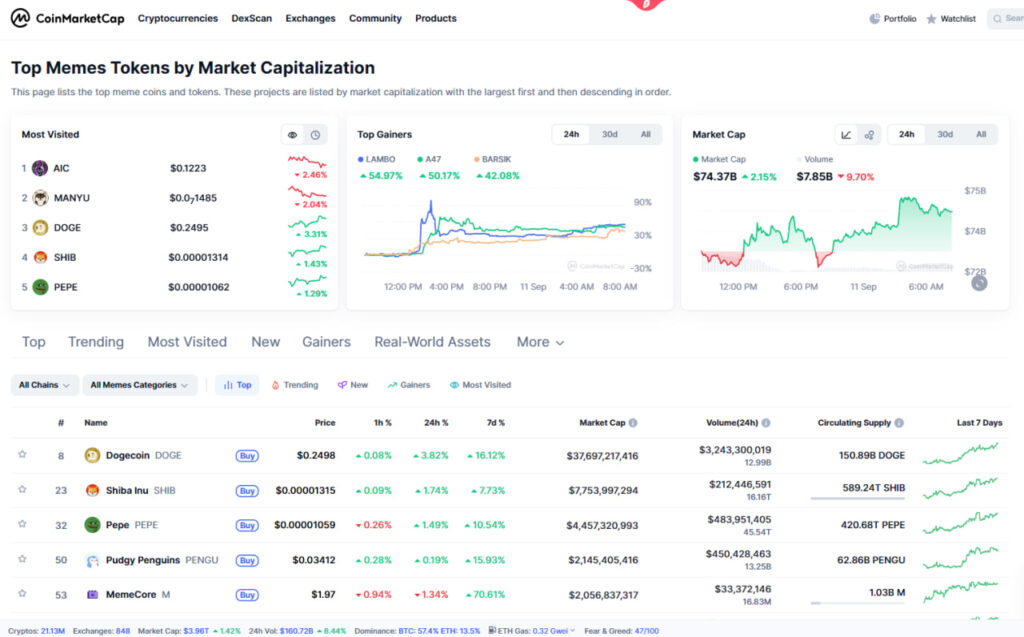Viewport: 1024px width, 637px height.
Task: Click Buy button for MemeCore
Action: click(247, 595)
